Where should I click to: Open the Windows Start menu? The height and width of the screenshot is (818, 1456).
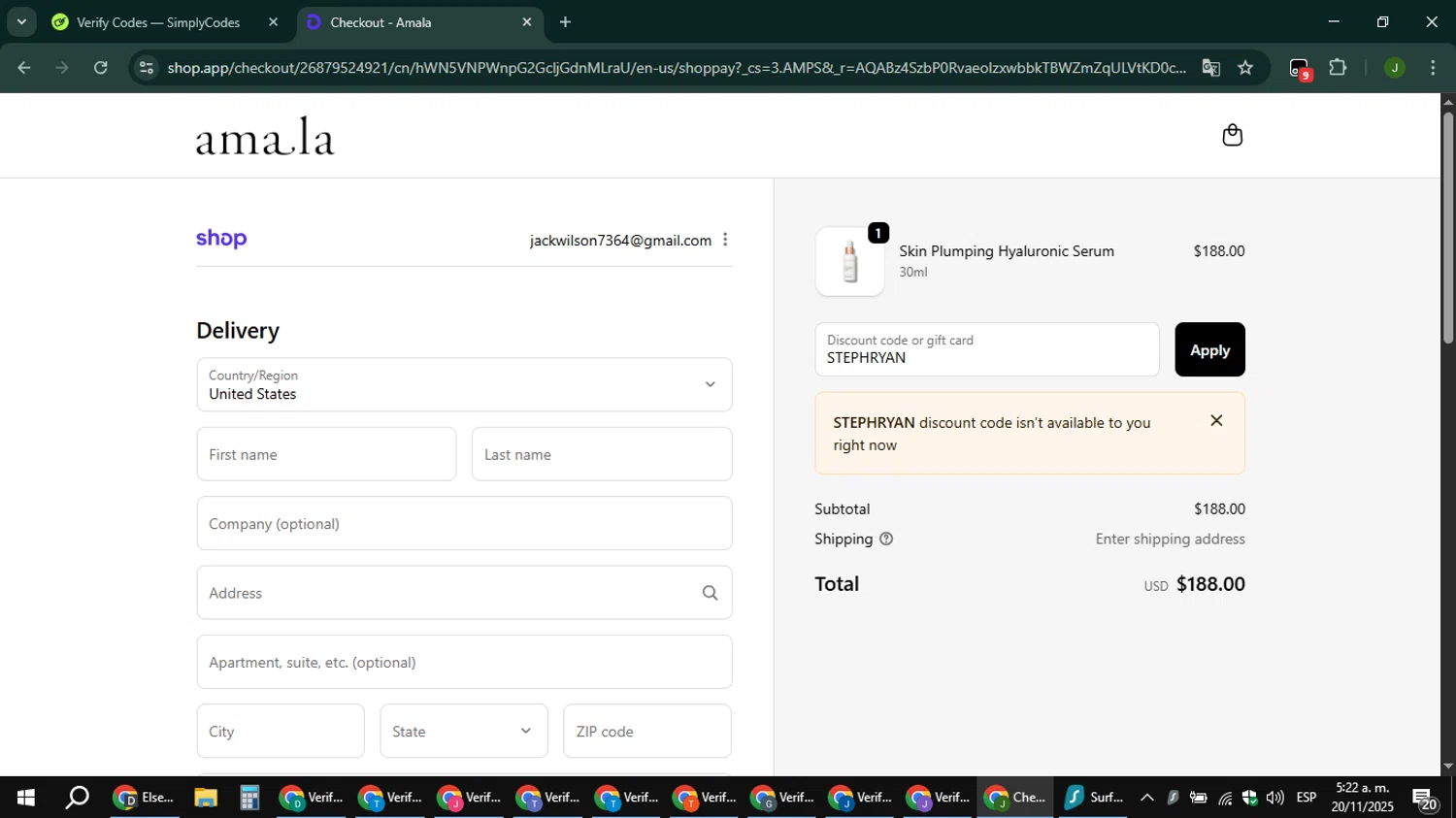pos(26,798)
